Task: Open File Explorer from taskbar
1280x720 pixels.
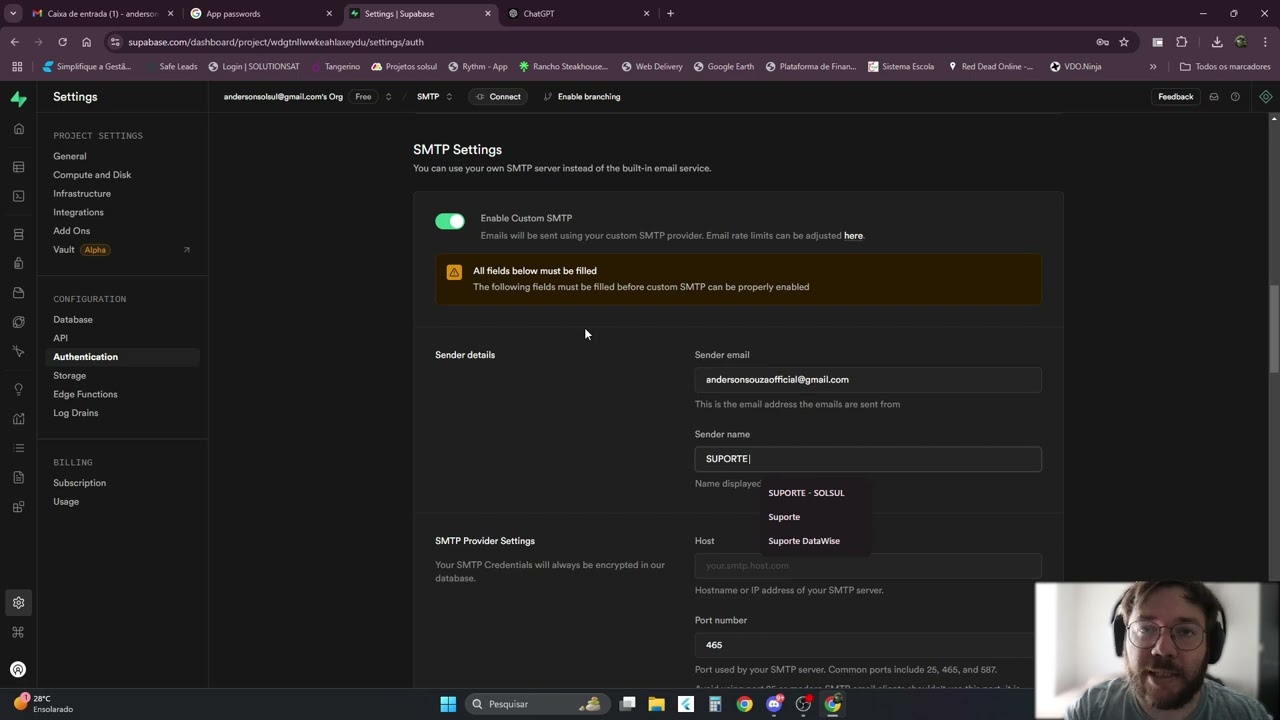Action: click(656, 704)
